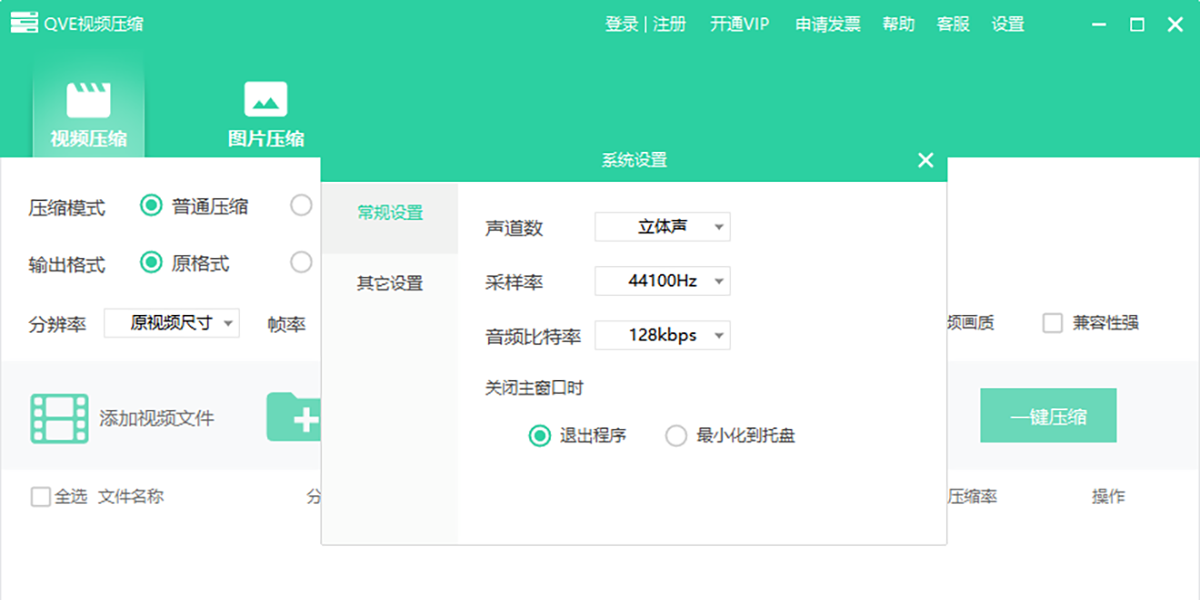Expand the resolution original size dropdown
The width and height of the screenshot is (1200, 600).
pos(172,323)
